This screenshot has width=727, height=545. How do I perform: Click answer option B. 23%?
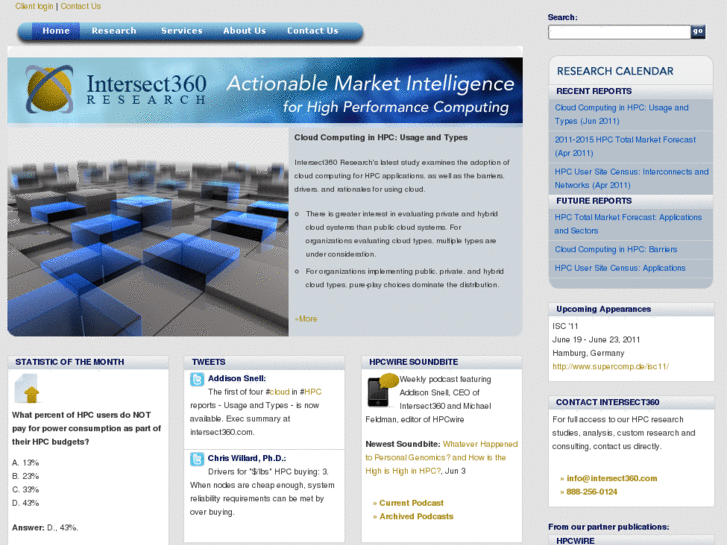tap(26, 476)
